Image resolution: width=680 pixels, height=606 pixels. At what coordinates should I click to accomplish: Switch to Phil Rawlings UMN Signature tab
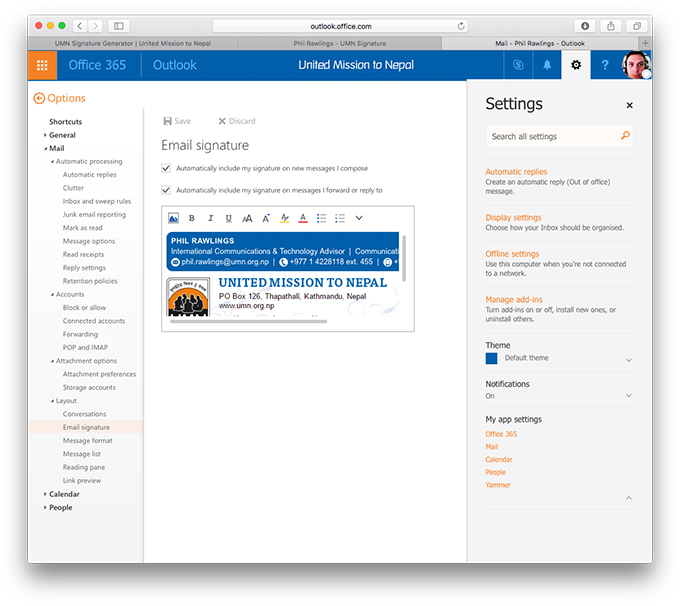pyautogui.click(x=340, y=43)
